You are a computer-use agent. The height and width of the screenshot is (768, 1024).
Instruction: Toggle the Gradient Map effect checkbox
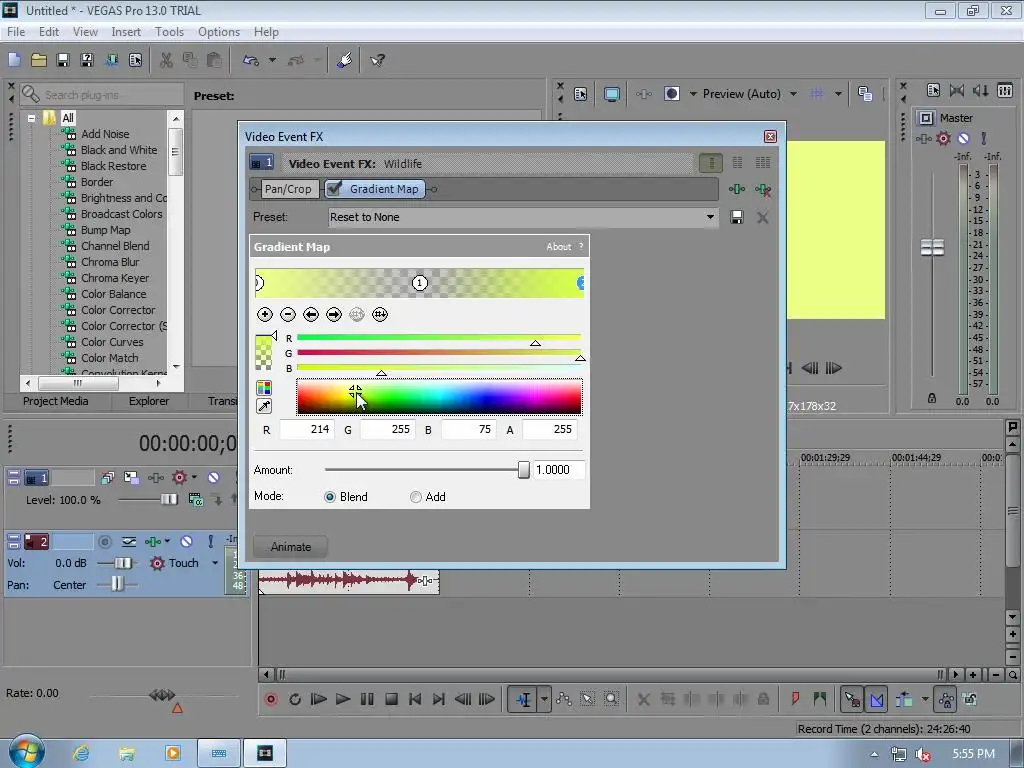pos(334,189)
